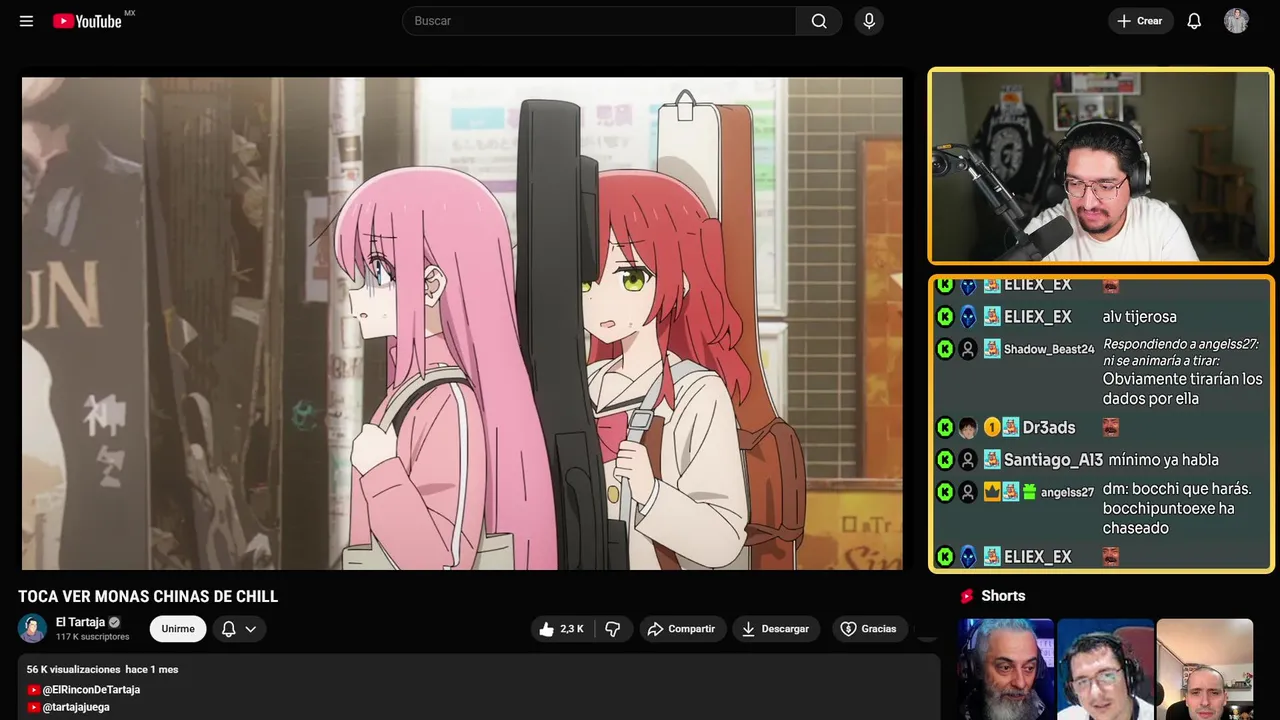Image resolution: width=1280 pixels, height=720 pixels.
Task: Click the 117 K suscriptores text
Action: pyautogui.click(x=93, y=637)
